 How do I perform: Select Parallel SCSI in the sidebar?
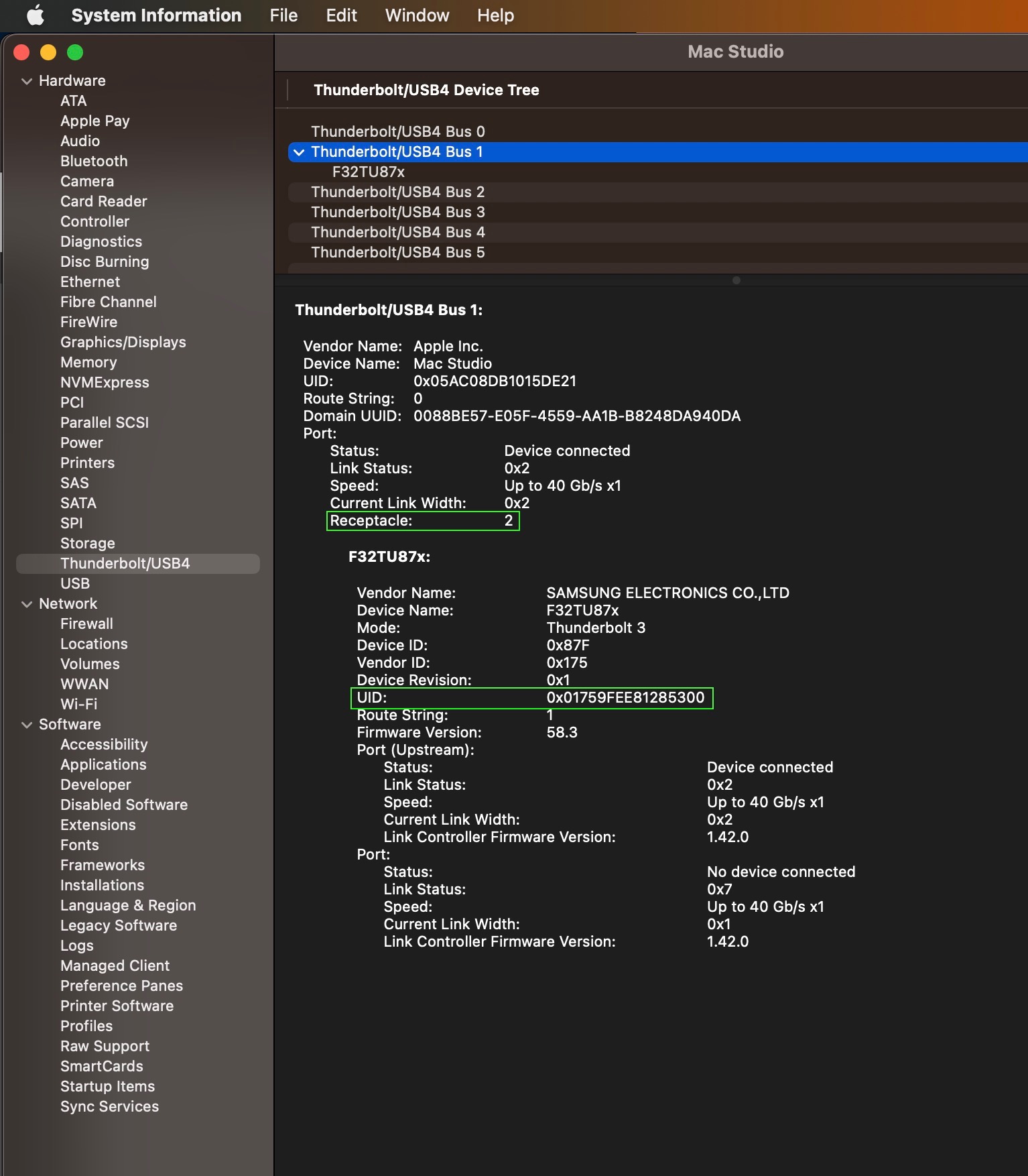click(x=104, y=422)
